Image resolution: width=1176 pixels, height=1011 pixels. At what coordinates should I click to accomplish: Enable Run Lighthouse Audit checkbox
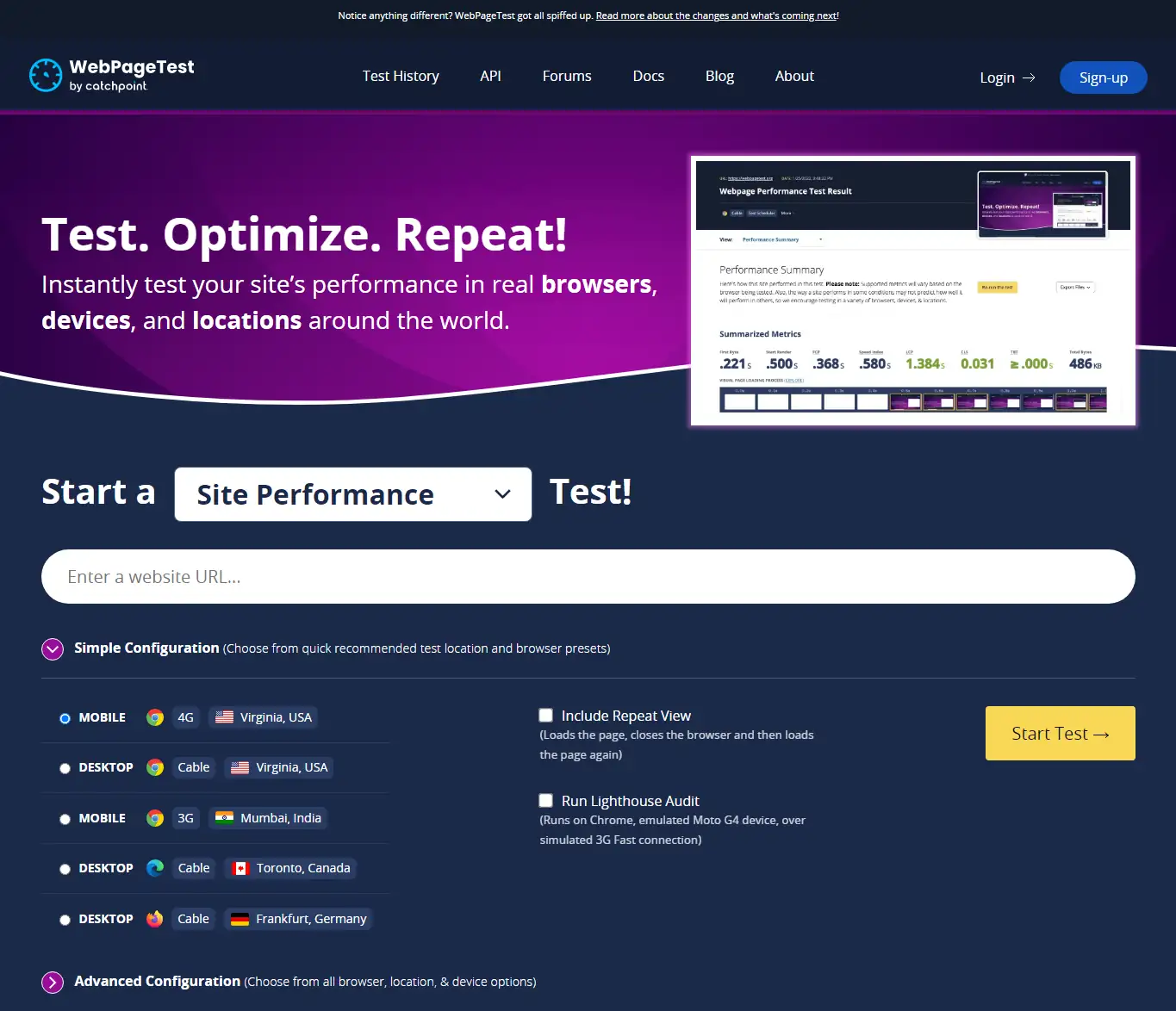click(545, 800)
